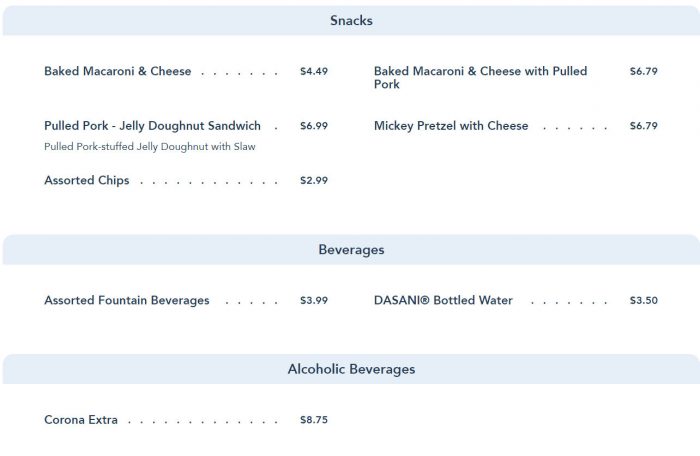Click the $6.99 doughnut sandwich price

click(314, 126)
